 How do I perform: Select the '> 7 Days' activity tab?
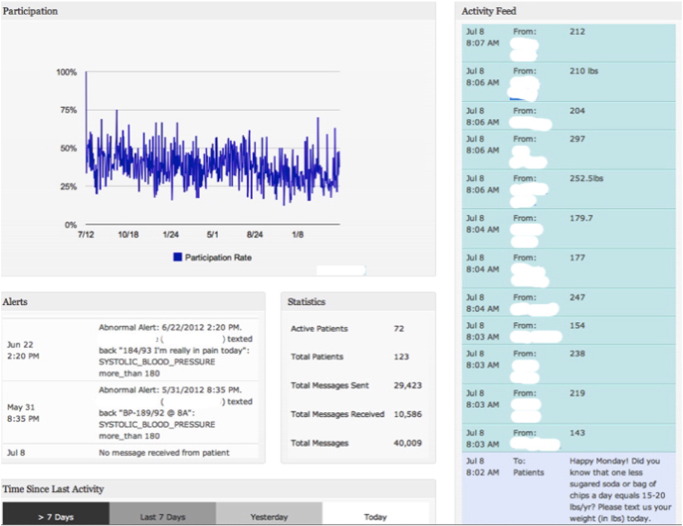(54, 516)
